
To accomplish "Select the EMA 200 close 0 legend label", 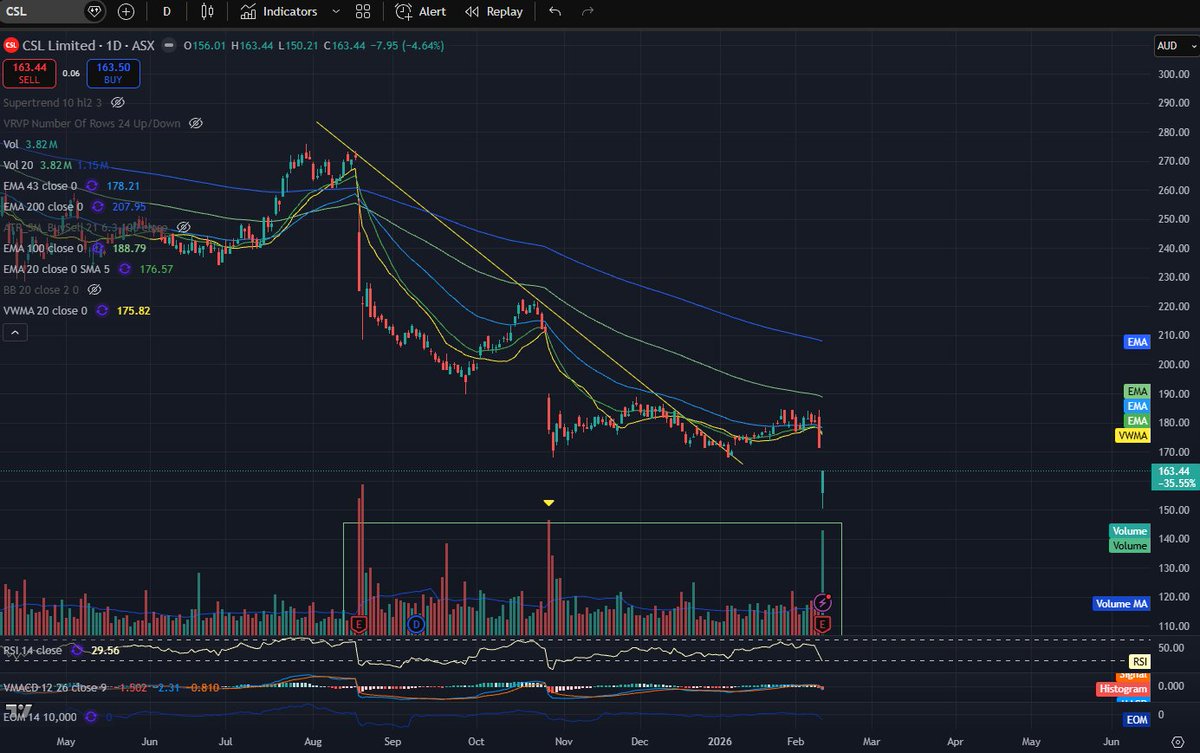I will tap(44, 207).
